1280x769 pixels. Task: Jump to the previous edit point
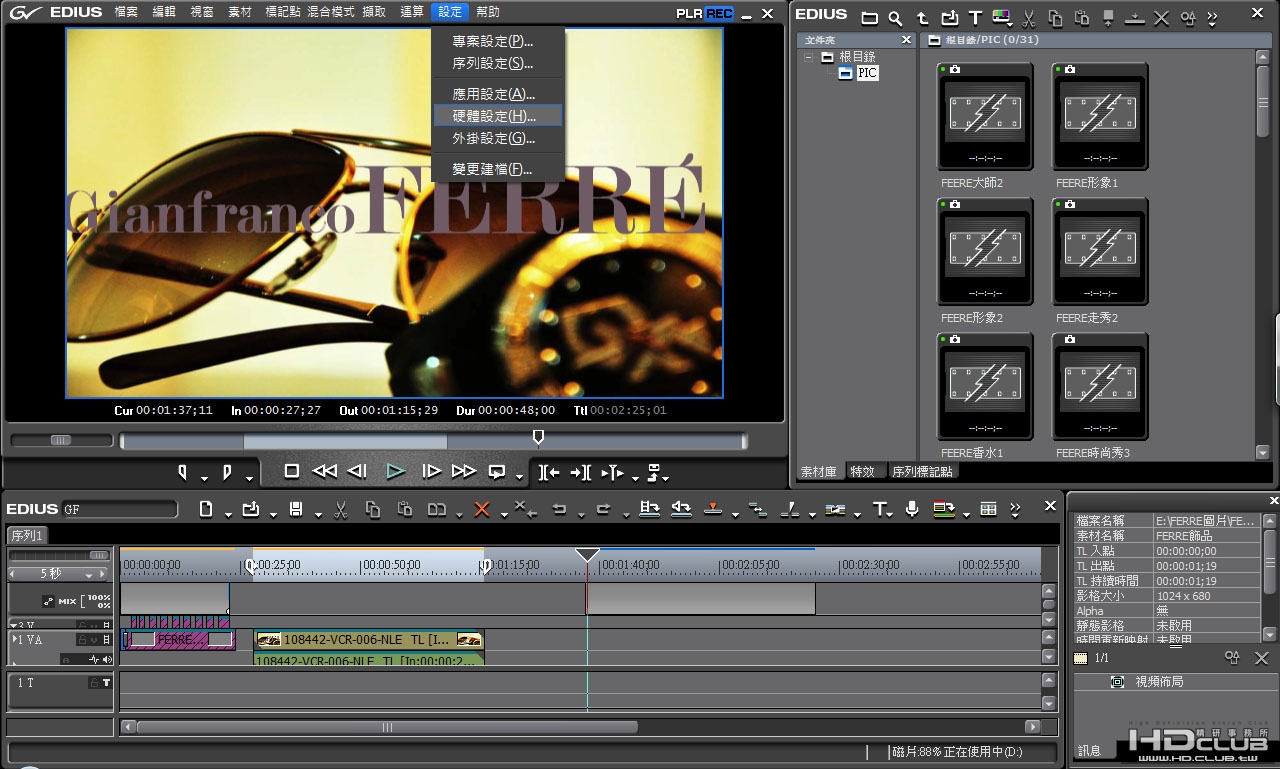(x=549, y=472)
